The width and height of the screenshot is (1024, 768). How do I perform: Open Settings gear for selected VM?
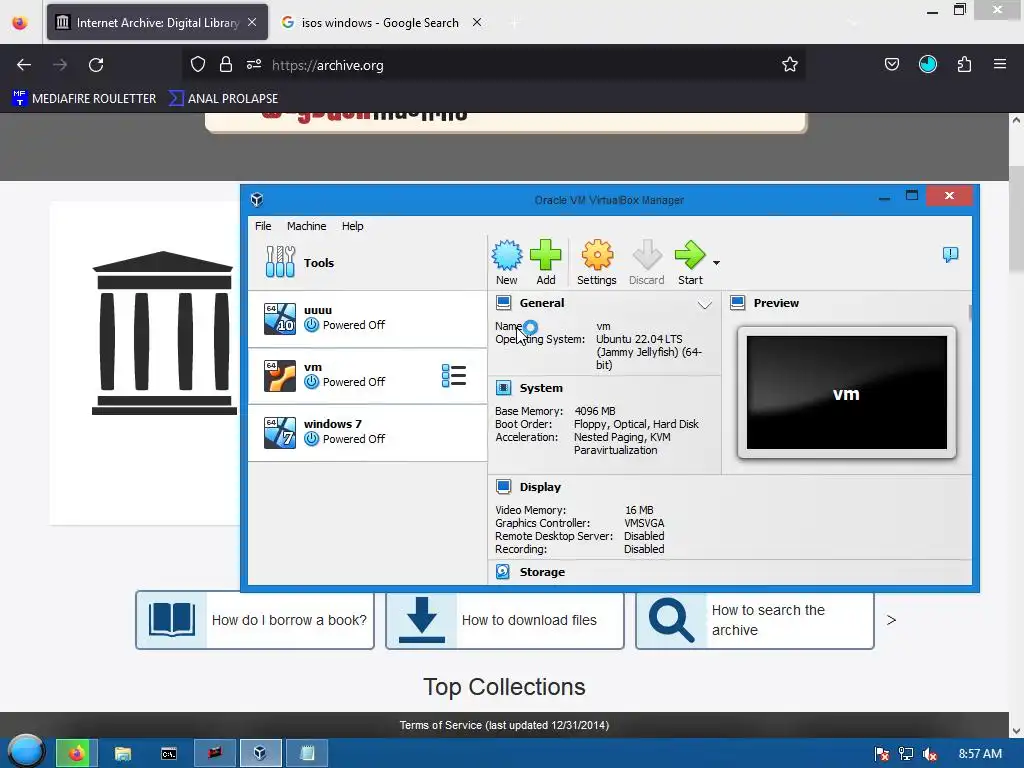click(597, 262)
